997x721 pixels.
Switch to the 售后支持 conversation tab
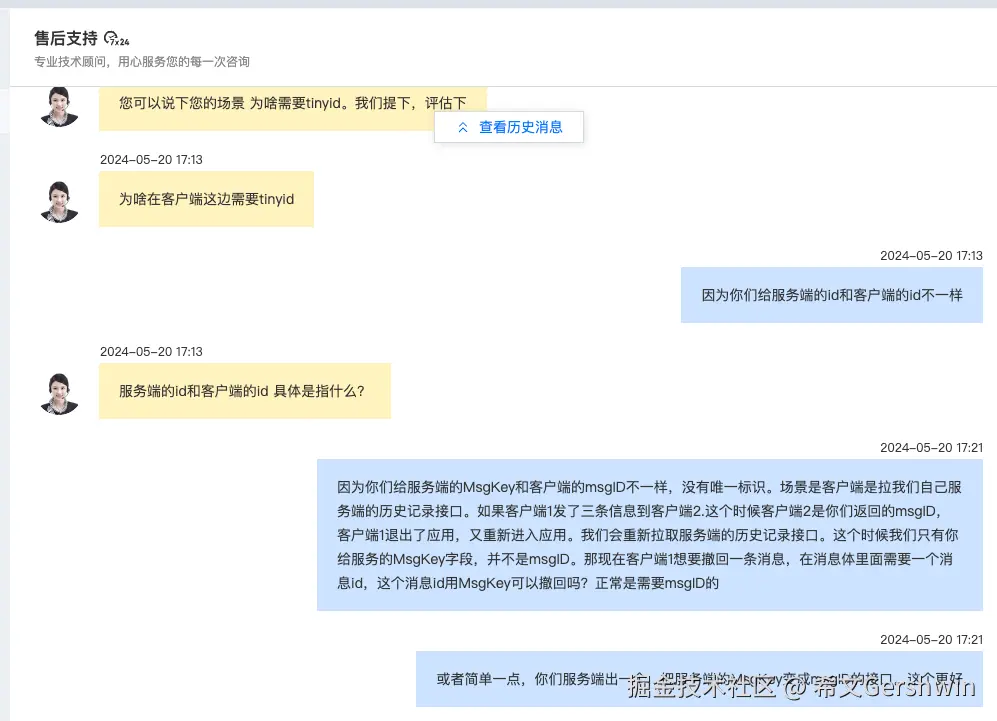tap(64, 38)
